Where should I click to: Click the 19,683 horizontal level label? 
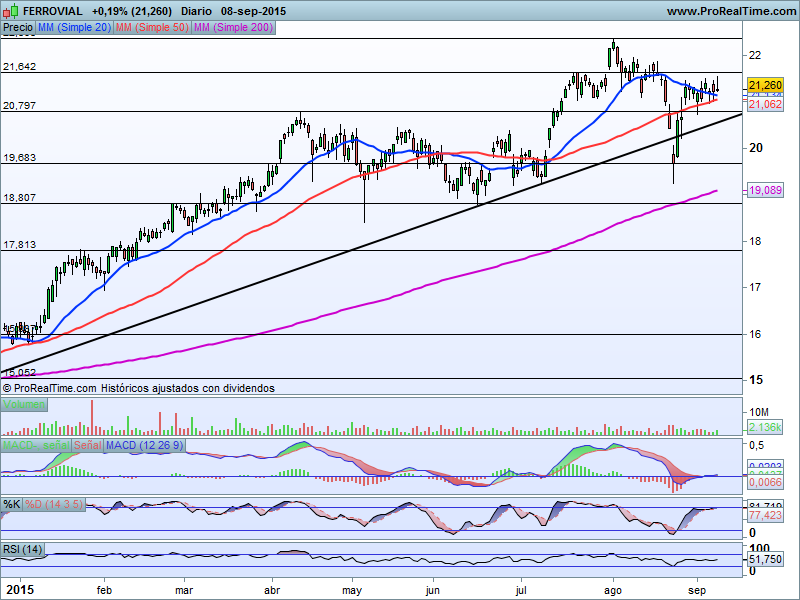coord(19,158)
